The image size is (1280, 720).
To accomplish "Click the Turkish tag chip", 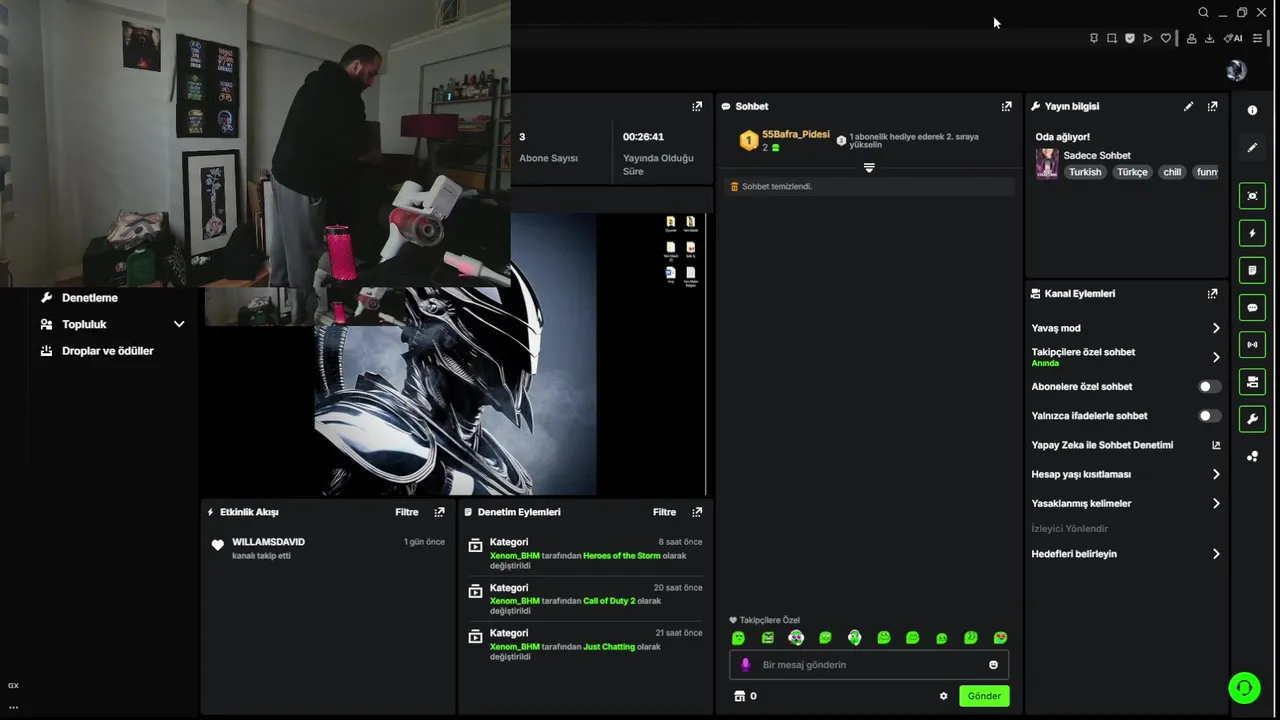I will click(x=1084, y=172).
